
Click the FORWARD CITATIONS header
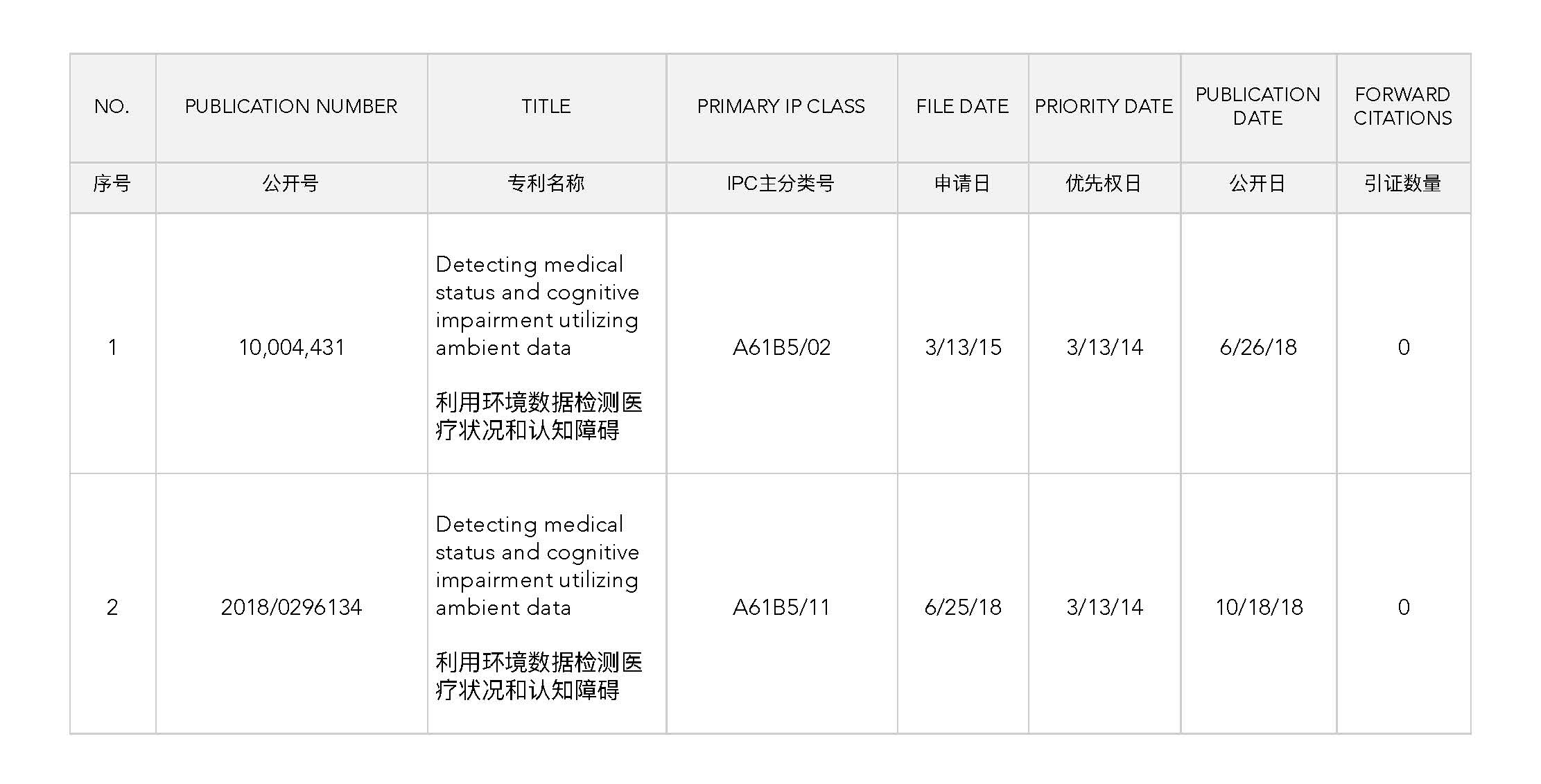(1402, 106)
